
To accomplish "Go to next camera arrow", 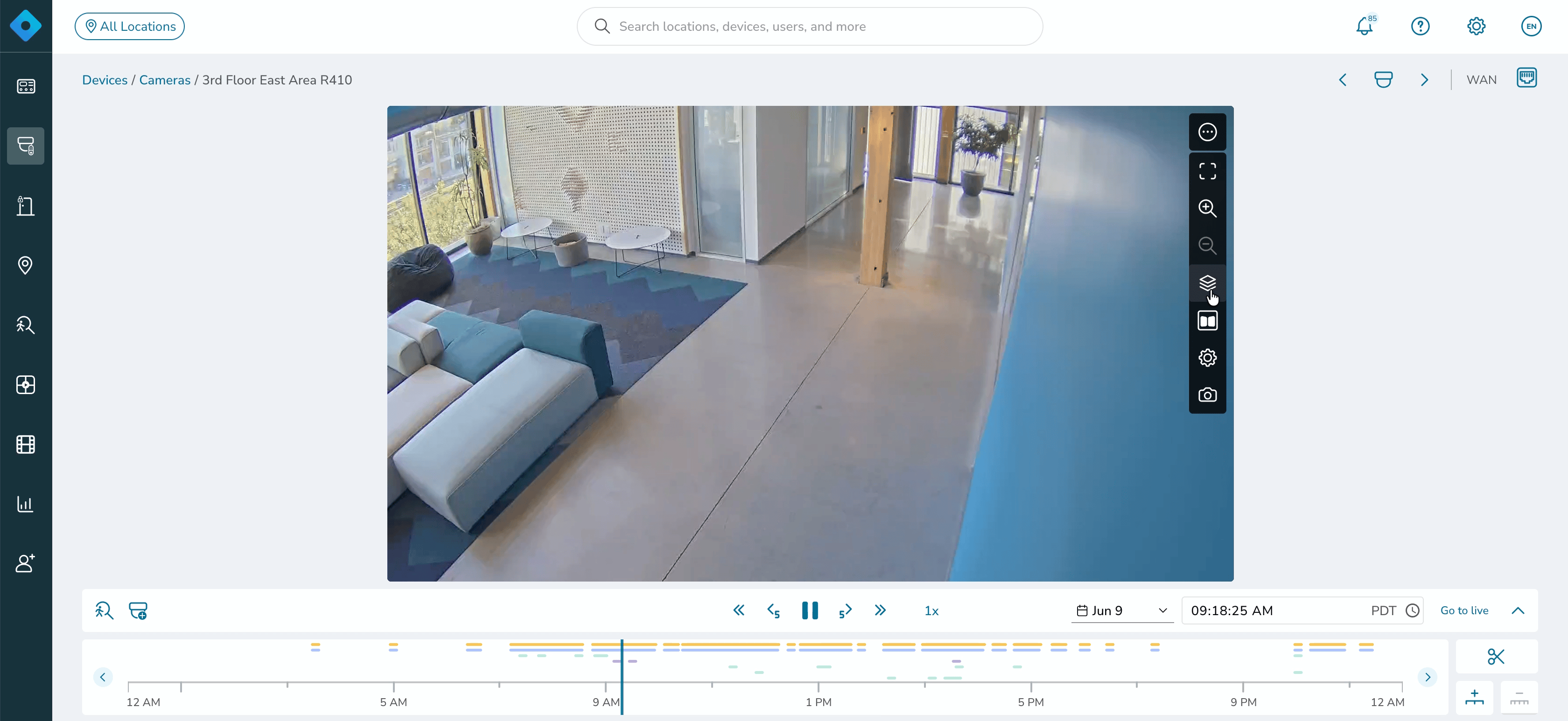I will tap(1424, 80).
